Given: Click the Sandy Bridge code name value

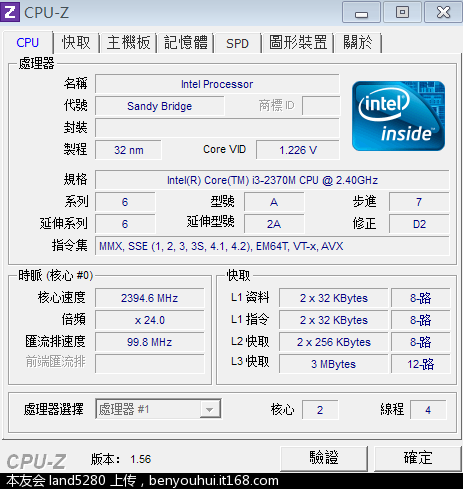Looking at the screenshot, I should click(160, 106).
